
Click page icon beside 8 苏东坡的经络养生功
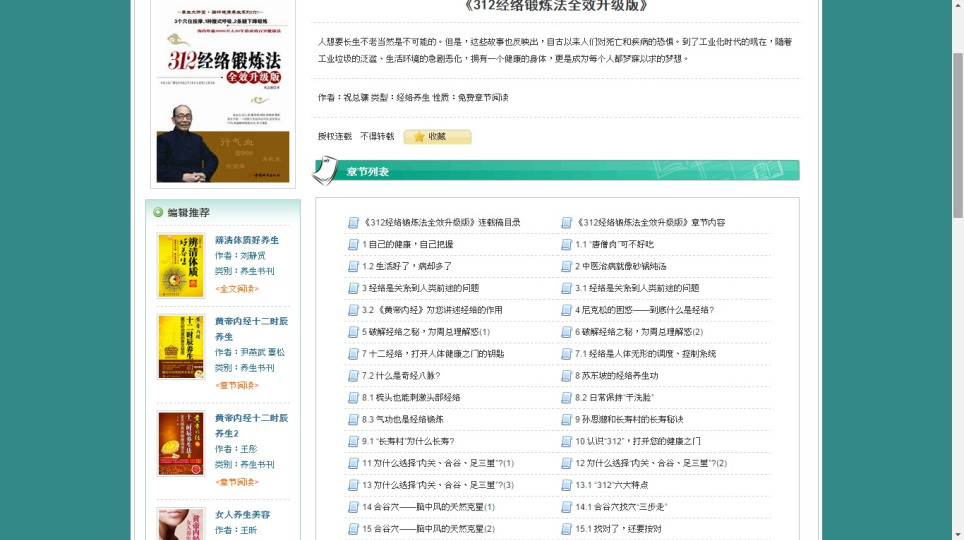[x=567, y=376]
